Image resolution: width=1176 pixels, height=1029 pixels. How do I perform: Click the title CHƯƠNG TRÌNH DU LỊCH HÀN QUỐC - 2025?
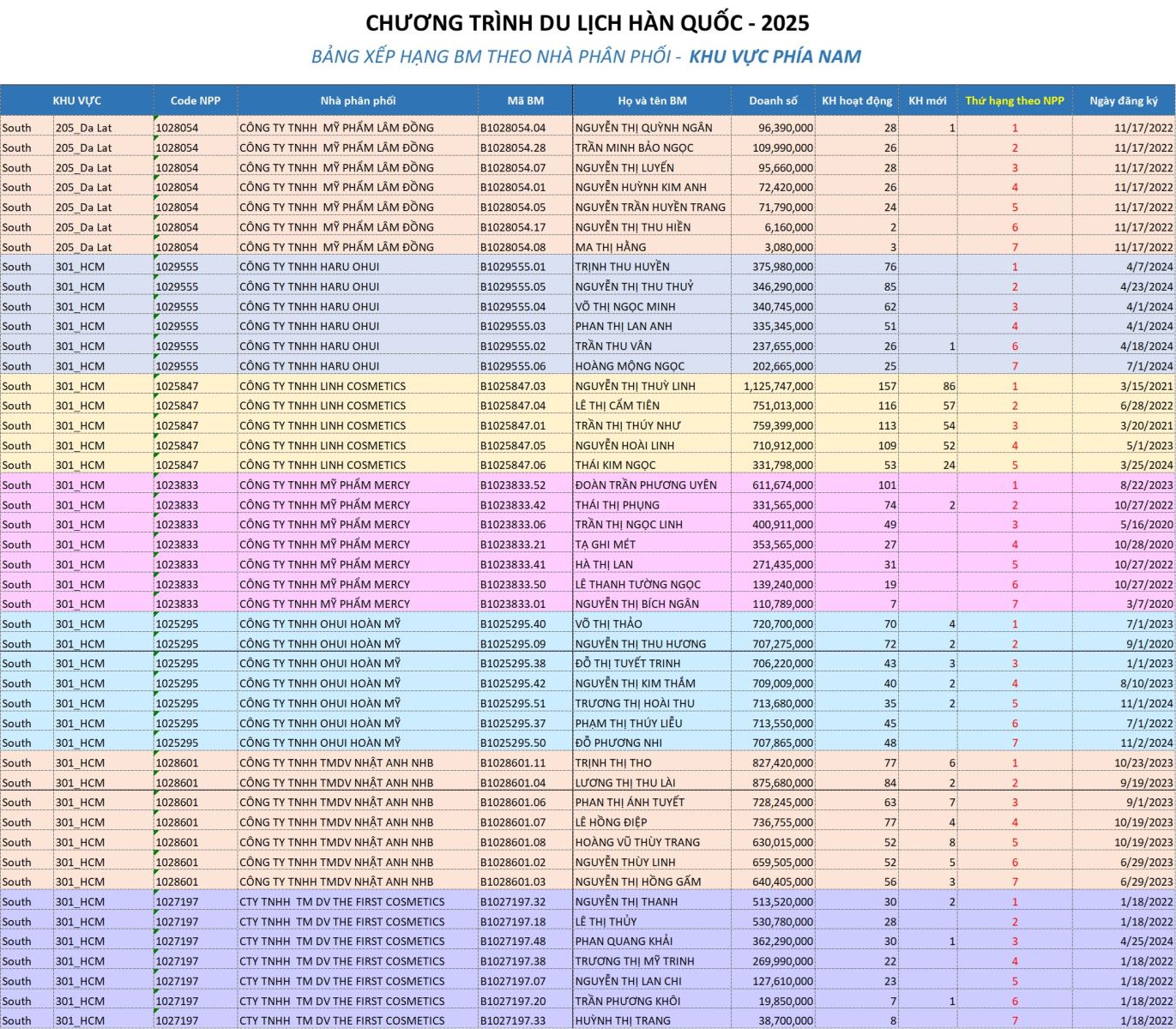[x=588, y=22]
